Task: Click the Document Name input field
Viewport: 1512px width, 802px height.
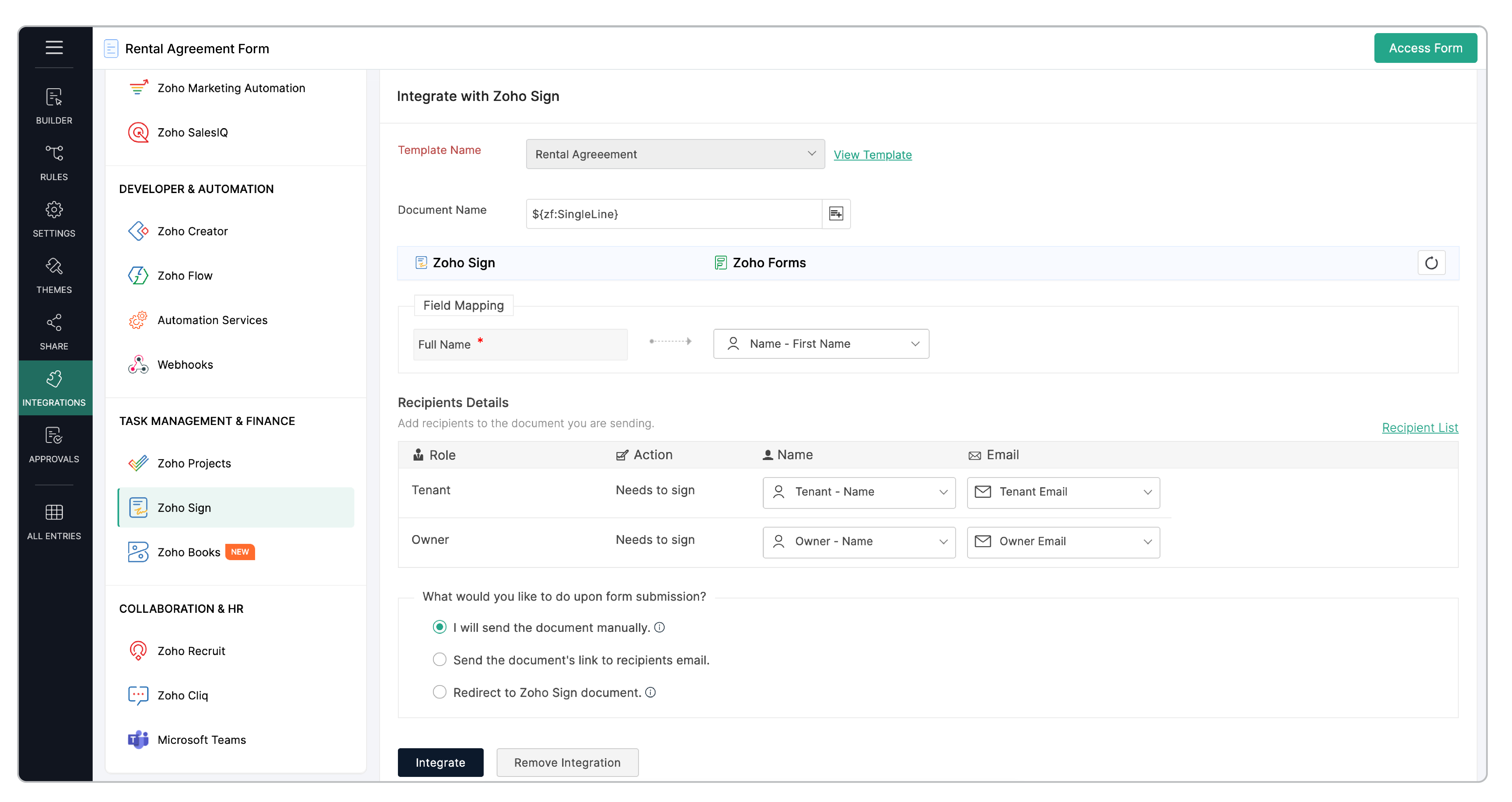Action: [x=673, y=214]
